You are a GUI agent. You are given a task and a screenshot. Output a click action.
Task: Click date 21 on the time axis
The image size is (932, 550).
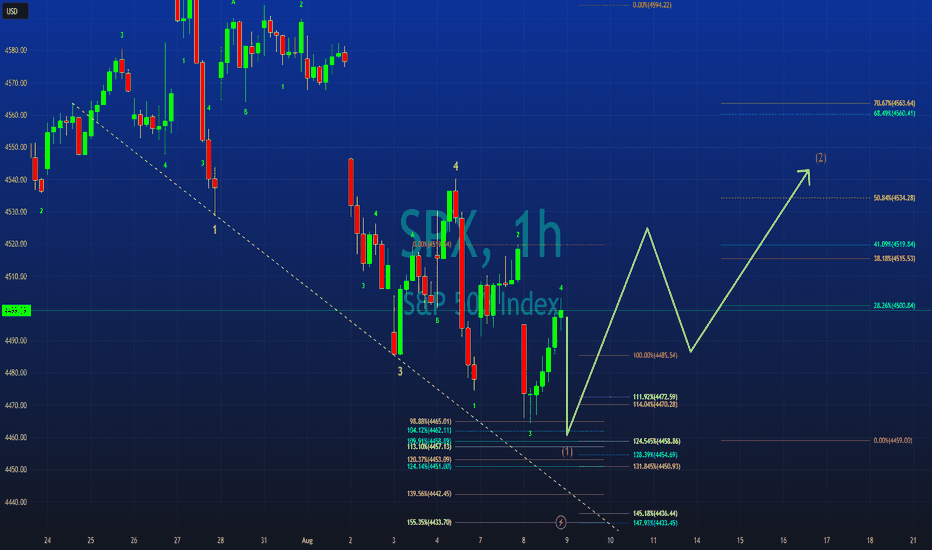913,540
